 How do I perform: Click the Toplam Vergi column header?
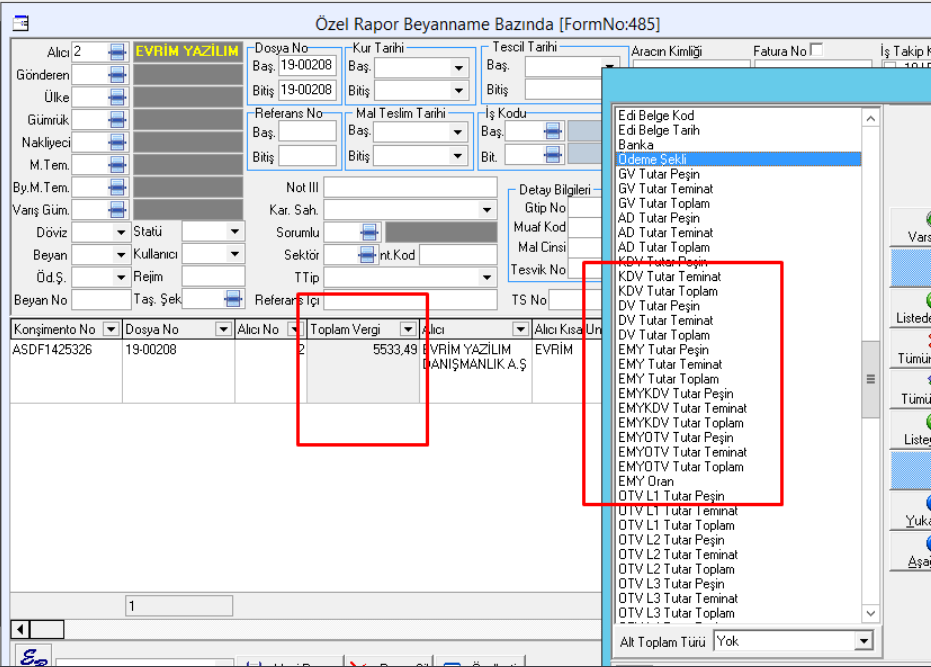tap(362, 329)
